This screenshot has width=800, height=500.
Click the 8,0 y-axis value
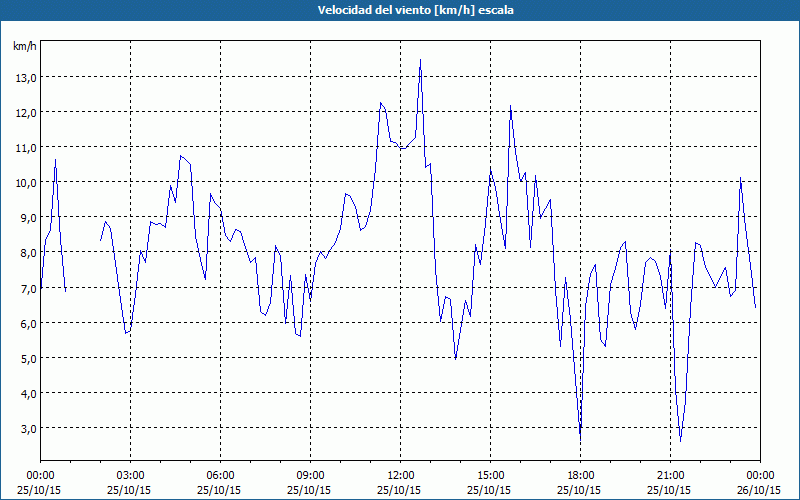click(x=28, y=253)
